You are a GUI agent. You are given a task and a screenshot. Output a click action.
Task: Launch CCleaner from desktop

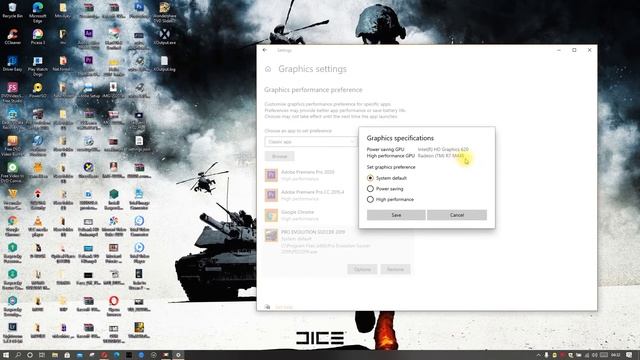pyautogui.click(x=12, y=37)
